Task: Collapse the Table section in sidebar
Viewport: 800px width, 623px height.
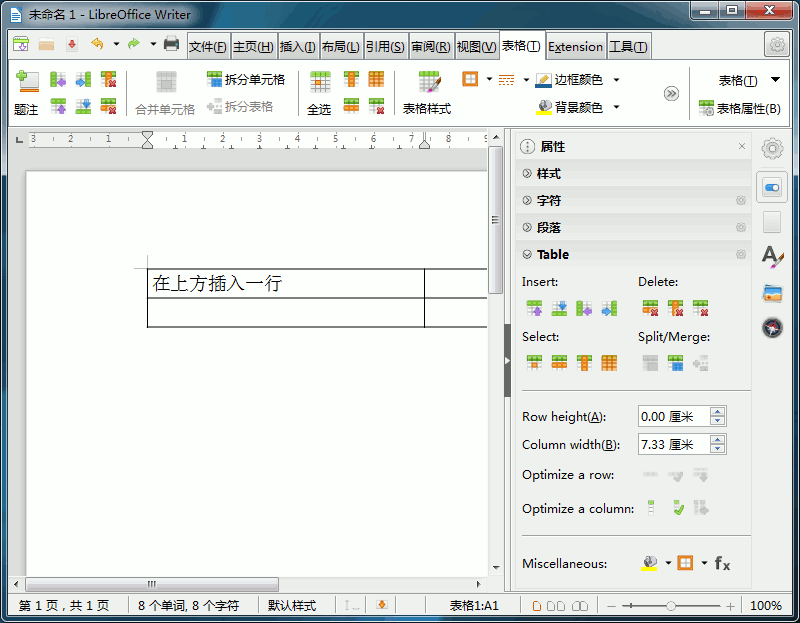Action: click(x=552, y=255)
